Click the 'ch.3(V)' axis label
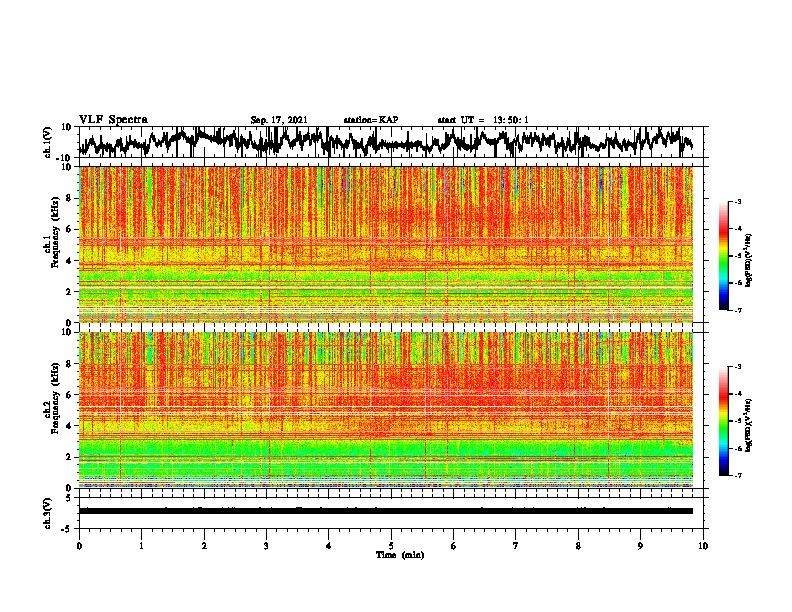The height and width of the screenshot is (612, 792). pos(48,513)
